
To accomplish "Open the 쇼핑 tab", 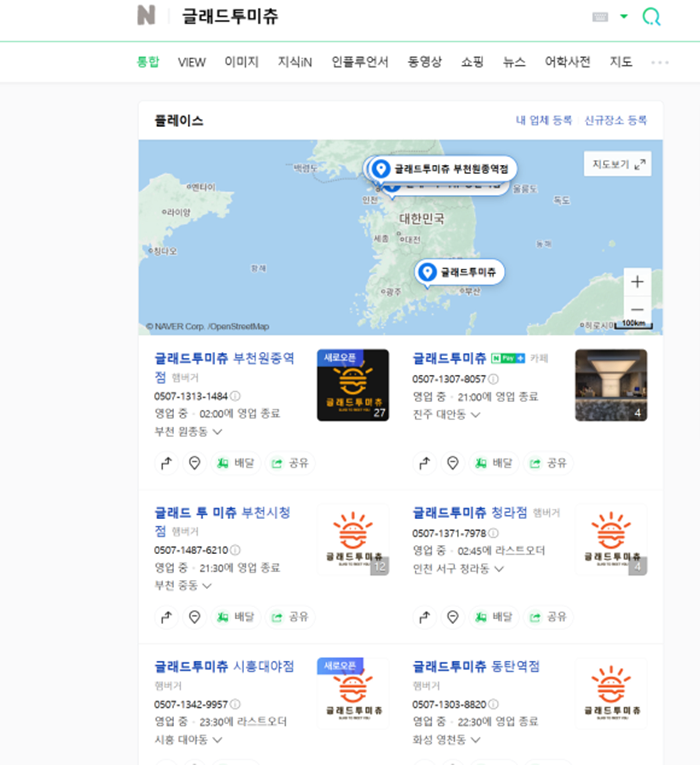I will pos(472,62).
